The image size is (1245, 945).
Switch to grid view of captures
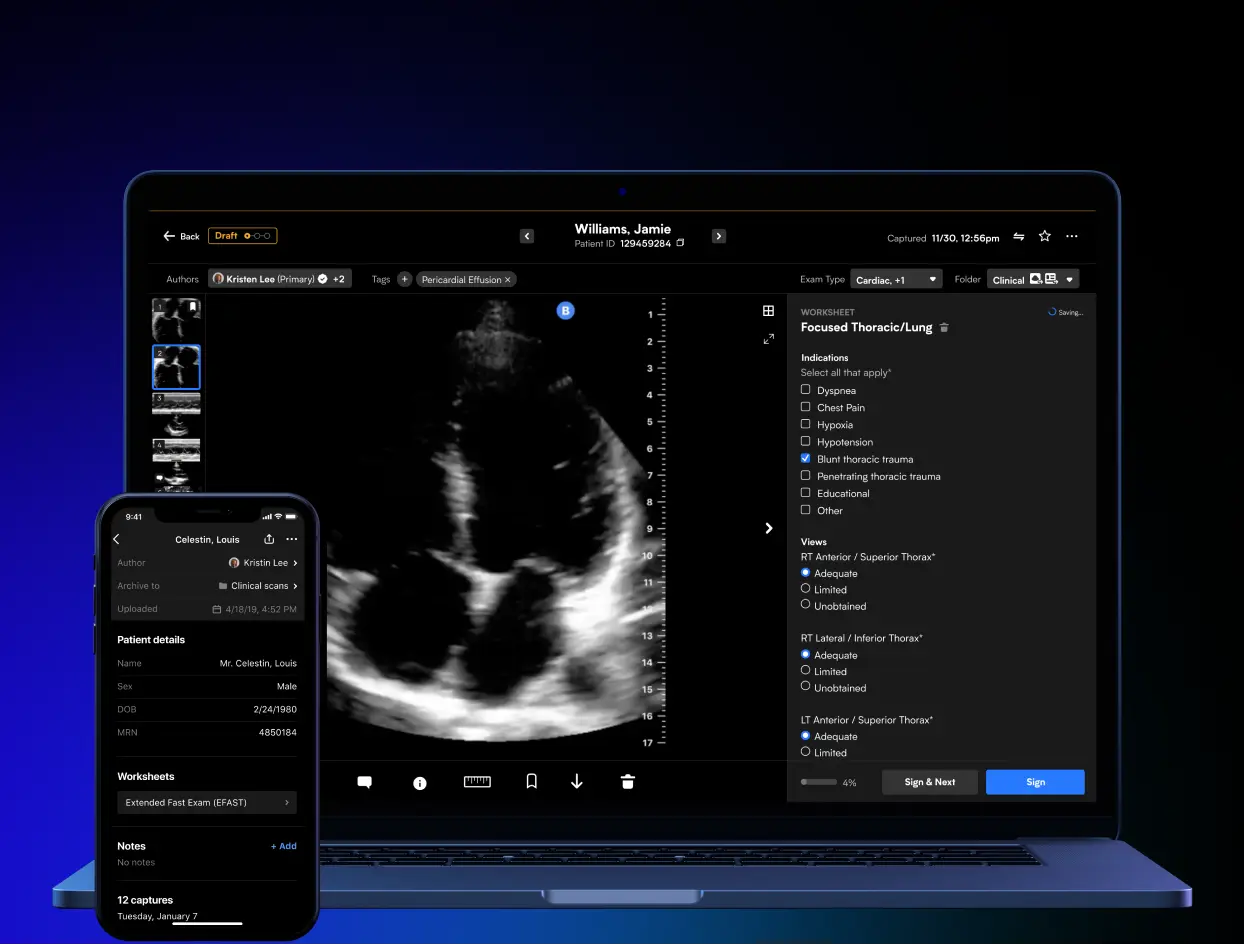pyautogui.click(x=768, y=311)
